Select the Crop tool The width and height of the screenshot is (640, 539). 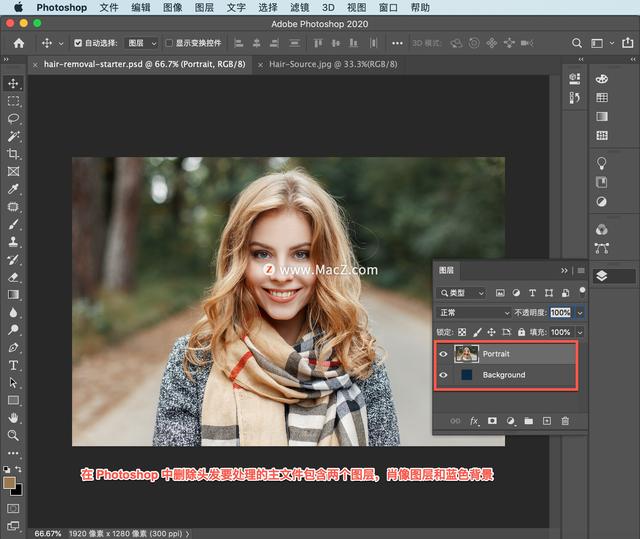(13, 154)
